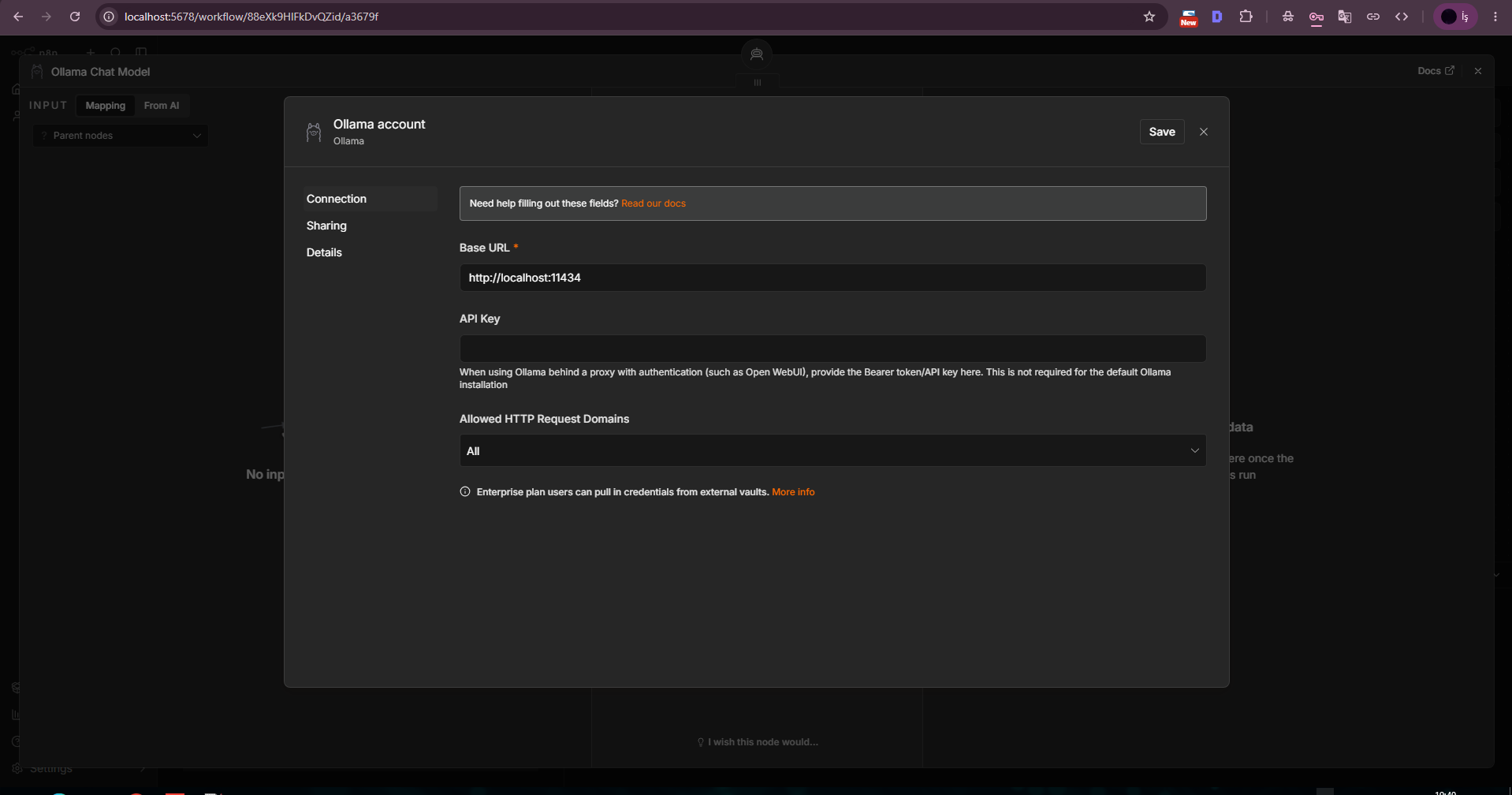
Task: Click the browser forward arrow
Action: coord(47,17)
